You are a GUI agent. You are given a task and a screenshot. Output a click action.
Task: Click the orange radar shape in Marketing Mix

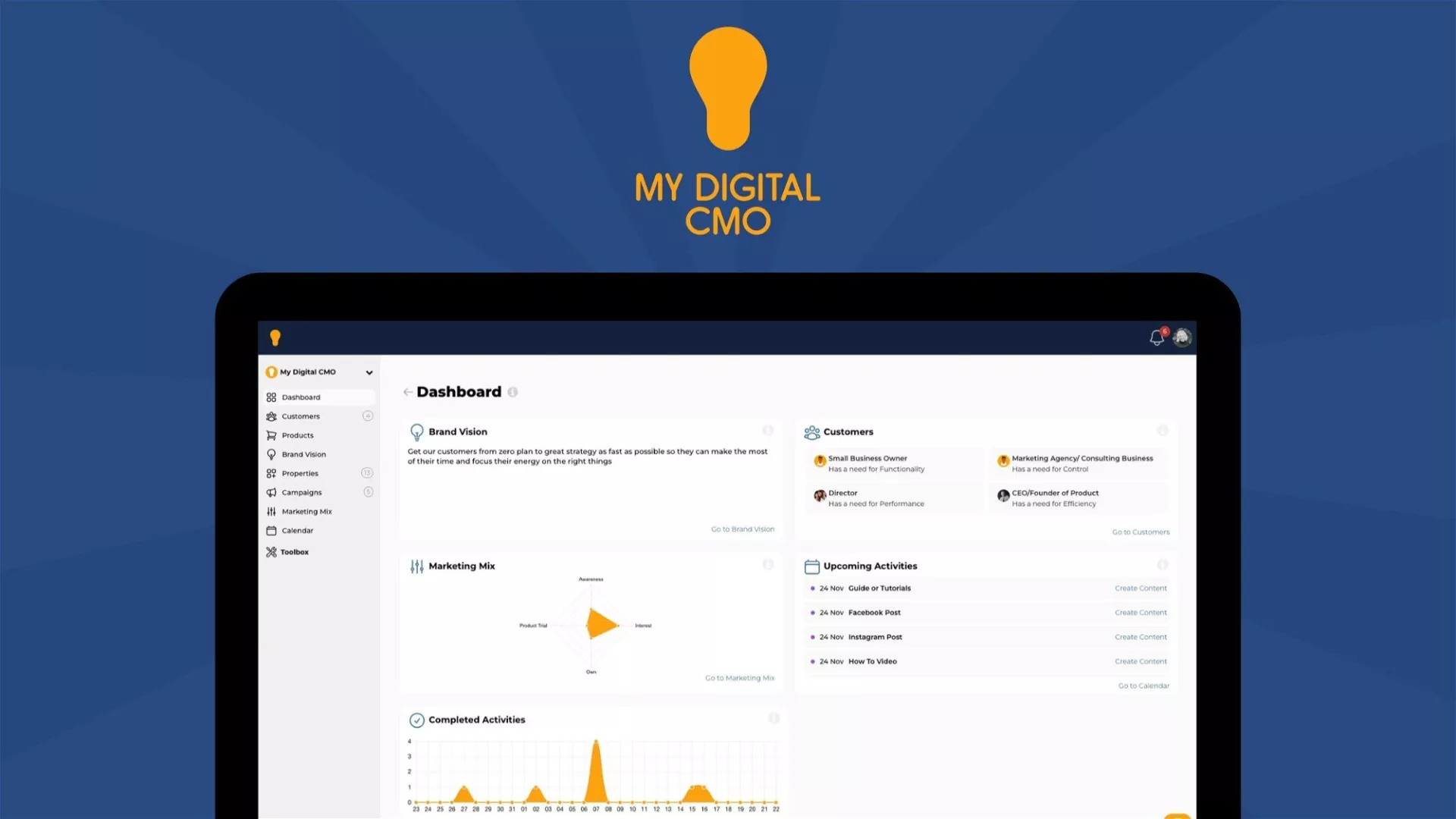(601, 625)
